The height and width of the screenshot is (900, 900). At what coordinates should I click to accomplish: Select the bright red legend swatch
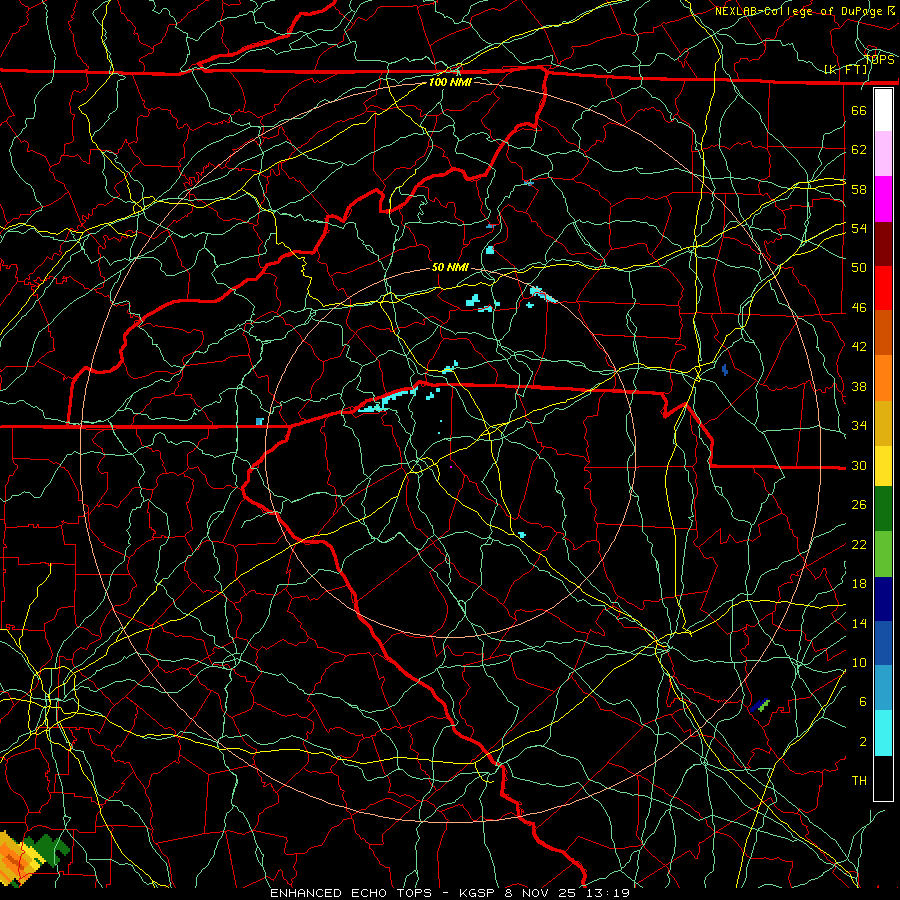coord(883,289)
